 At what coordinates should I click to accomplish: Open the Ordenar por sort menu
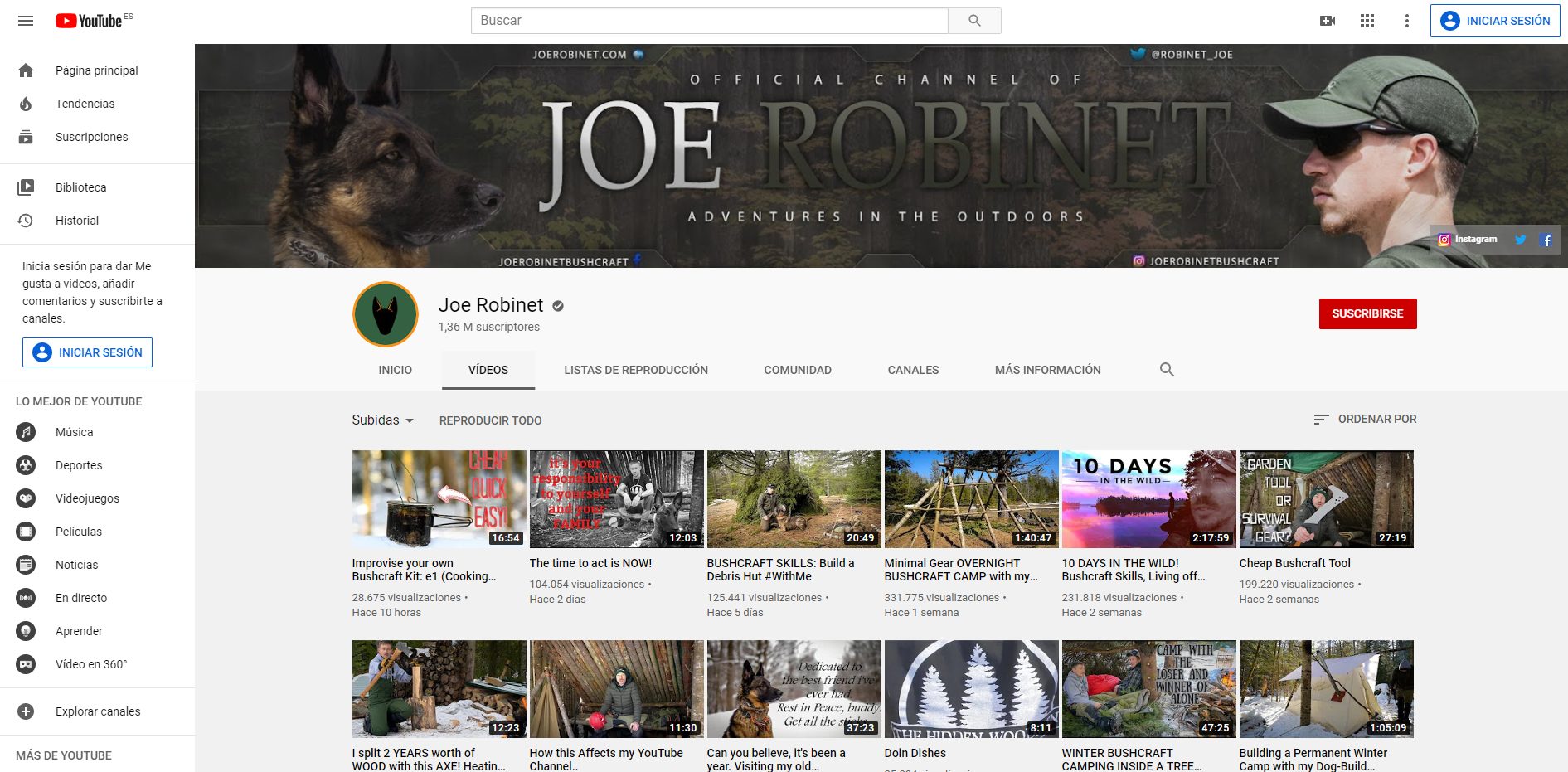point(1365,420)
